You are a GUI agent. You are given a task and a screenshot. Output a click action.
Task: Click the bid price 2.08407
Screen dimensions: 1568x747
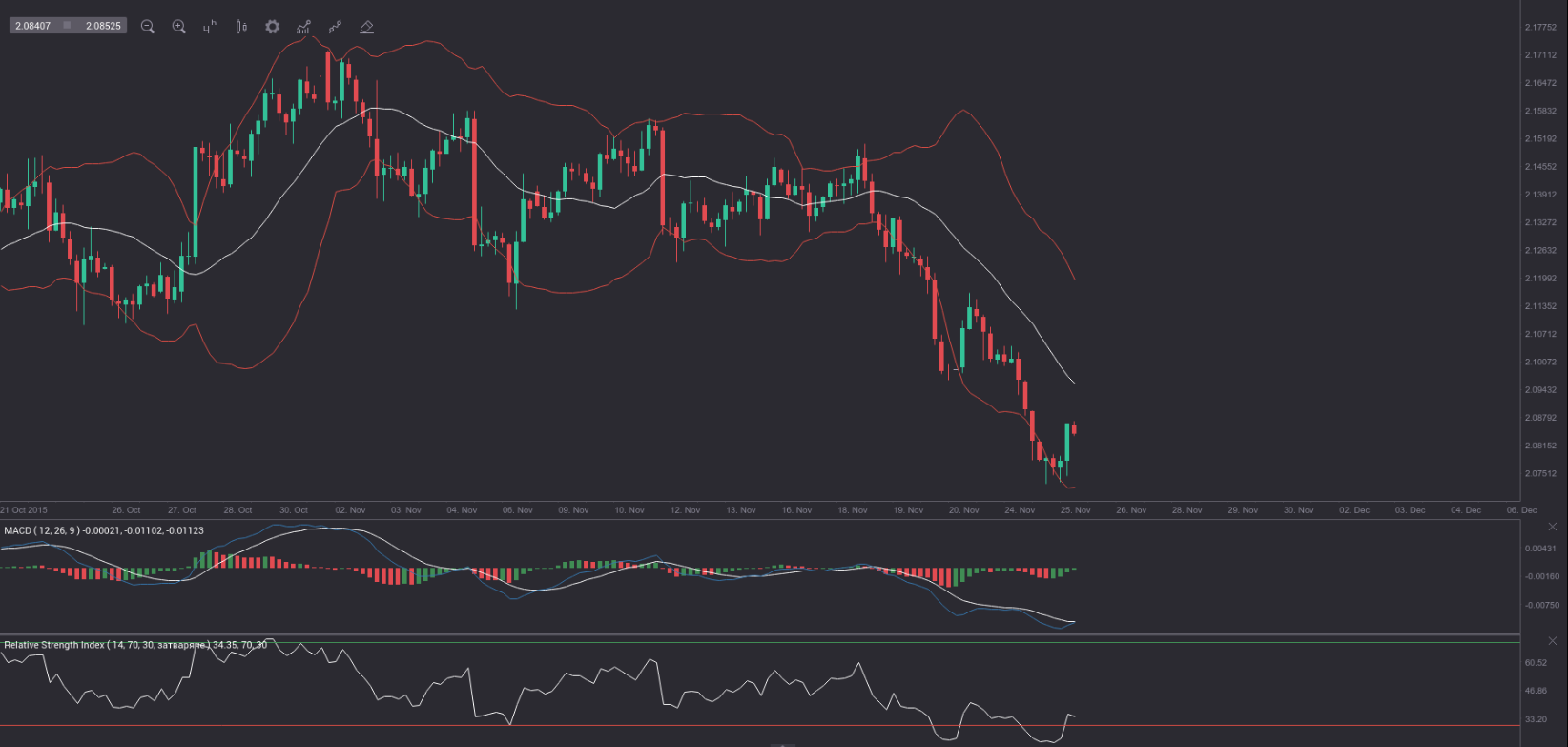[33, 26]
